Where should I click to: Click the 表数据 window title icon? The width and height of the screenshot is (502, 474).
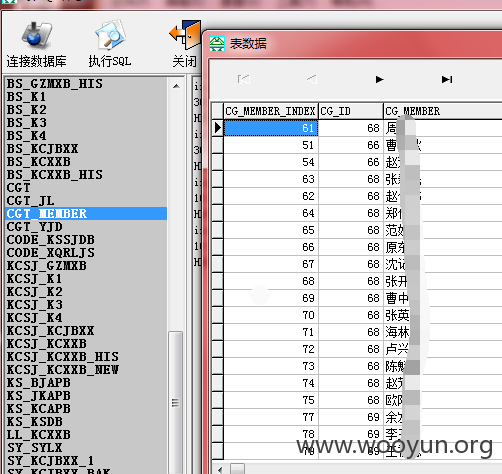click(217, 44)
